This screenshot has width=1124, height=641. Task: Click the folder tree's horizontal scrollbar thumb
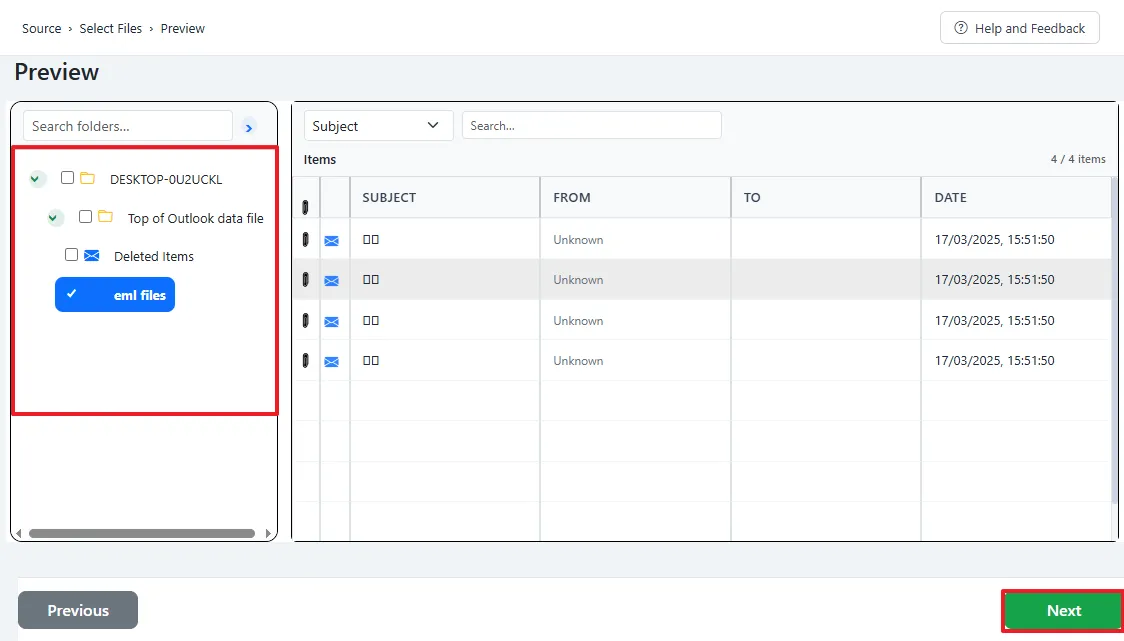point(142,533)
